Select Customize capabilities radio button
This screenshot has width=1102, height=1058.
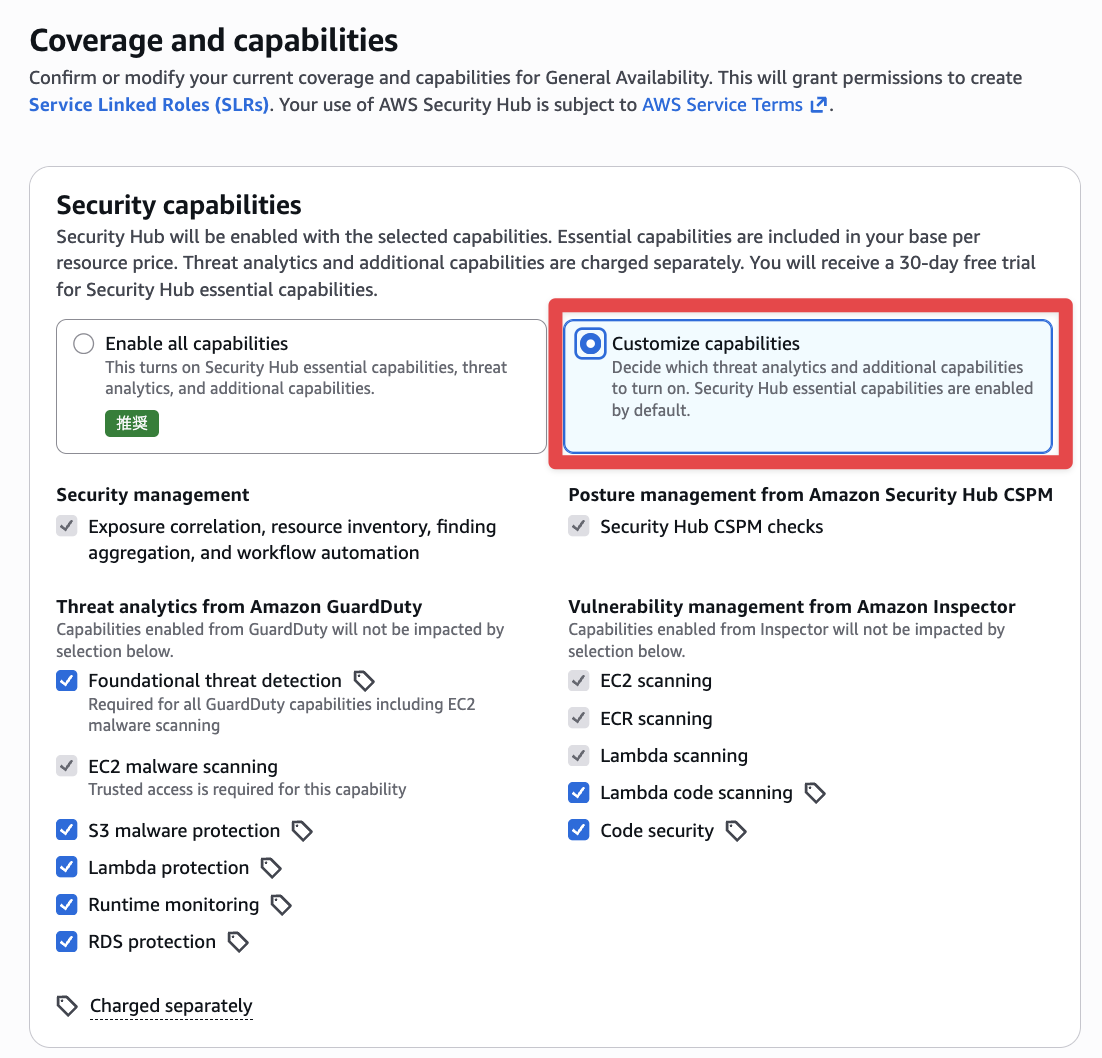tap(591, 344)
